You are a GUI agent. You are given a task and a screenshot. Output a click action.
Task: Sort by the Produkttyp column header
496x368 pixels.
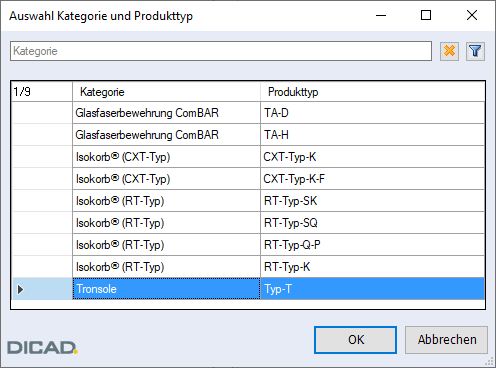[x=372, y=92]
